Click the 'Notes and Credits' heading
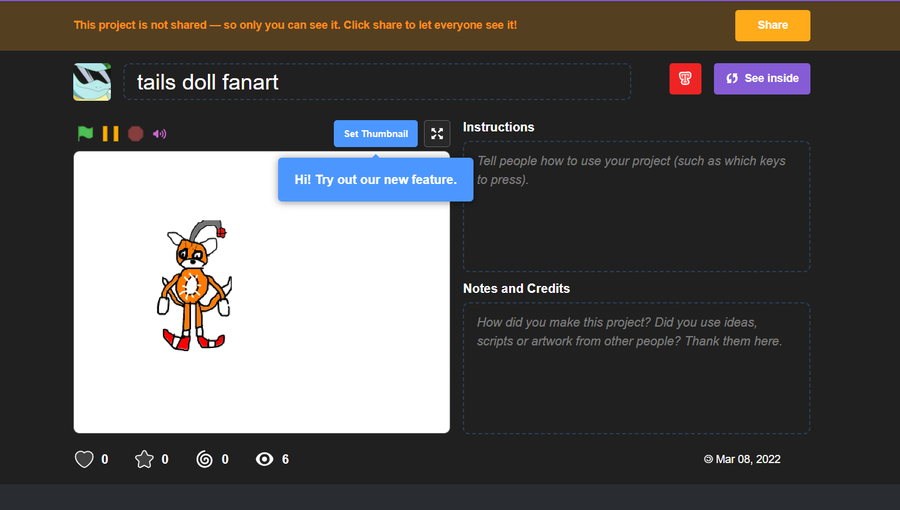This screenshot has width=900, height=510. [516, 289]
